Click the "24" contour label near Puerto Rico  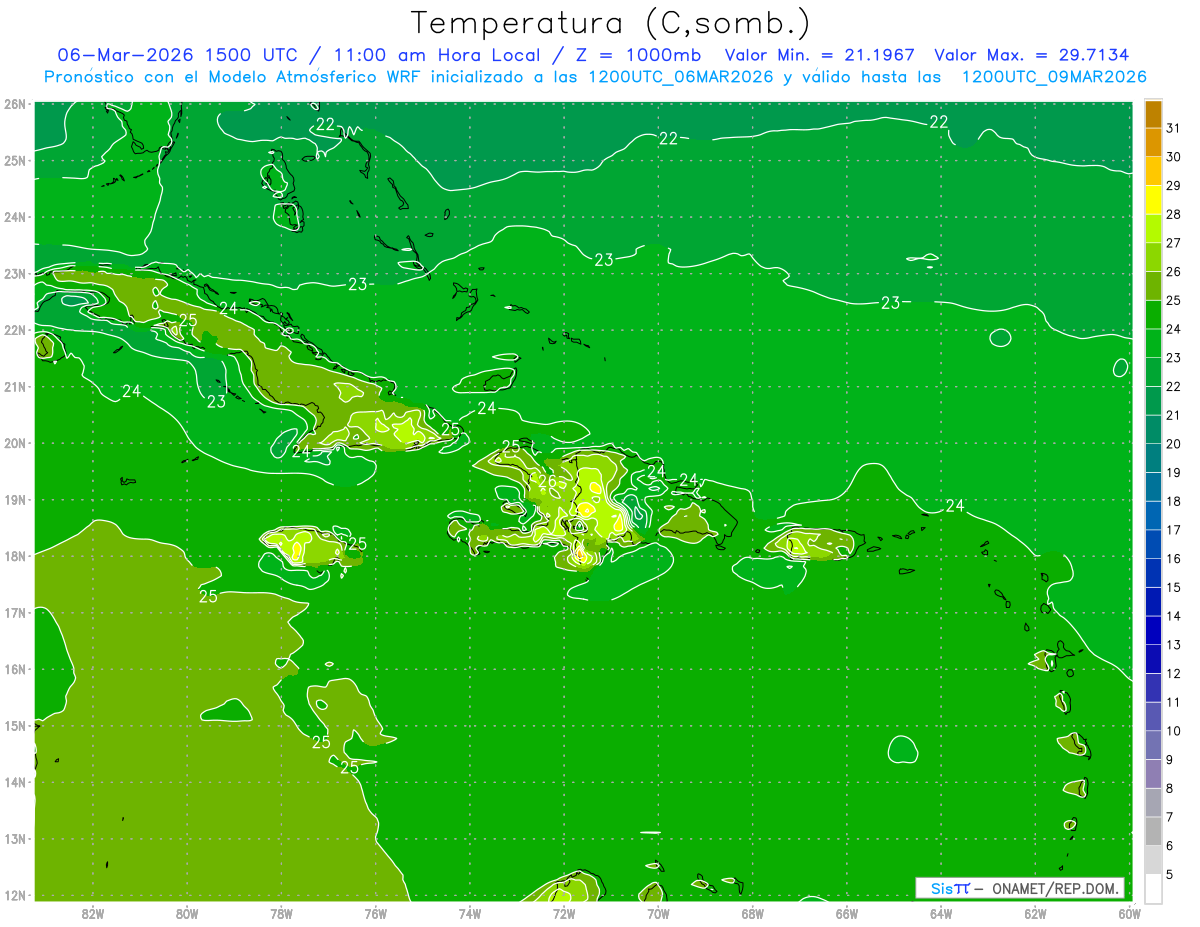tap(955, 506)
